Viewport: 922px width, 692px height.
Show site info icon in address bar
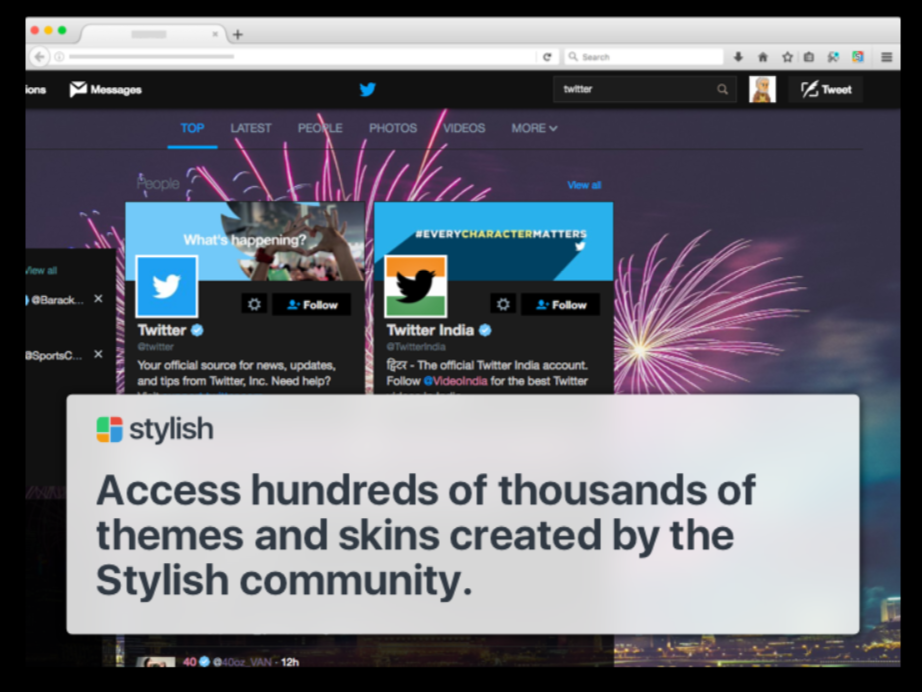pos(59,57)
